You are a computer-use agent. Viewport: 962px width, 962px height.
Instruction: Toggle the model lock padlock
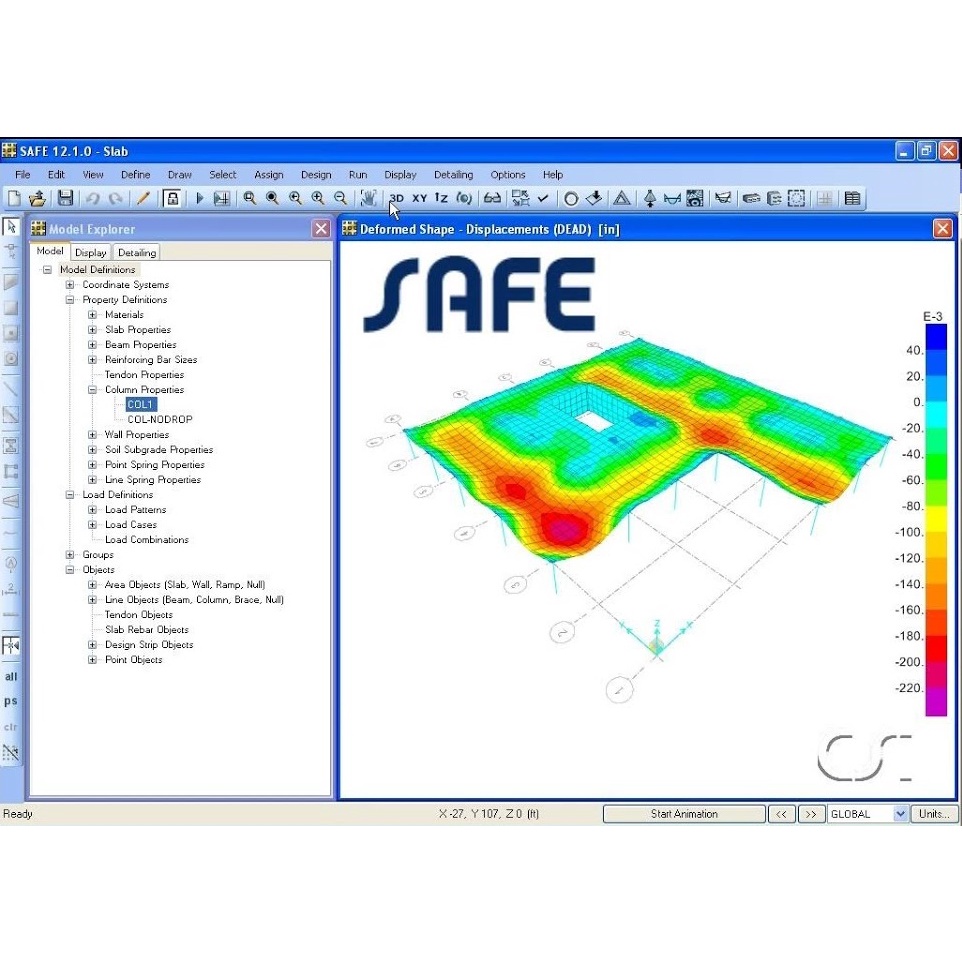[172, 198]
